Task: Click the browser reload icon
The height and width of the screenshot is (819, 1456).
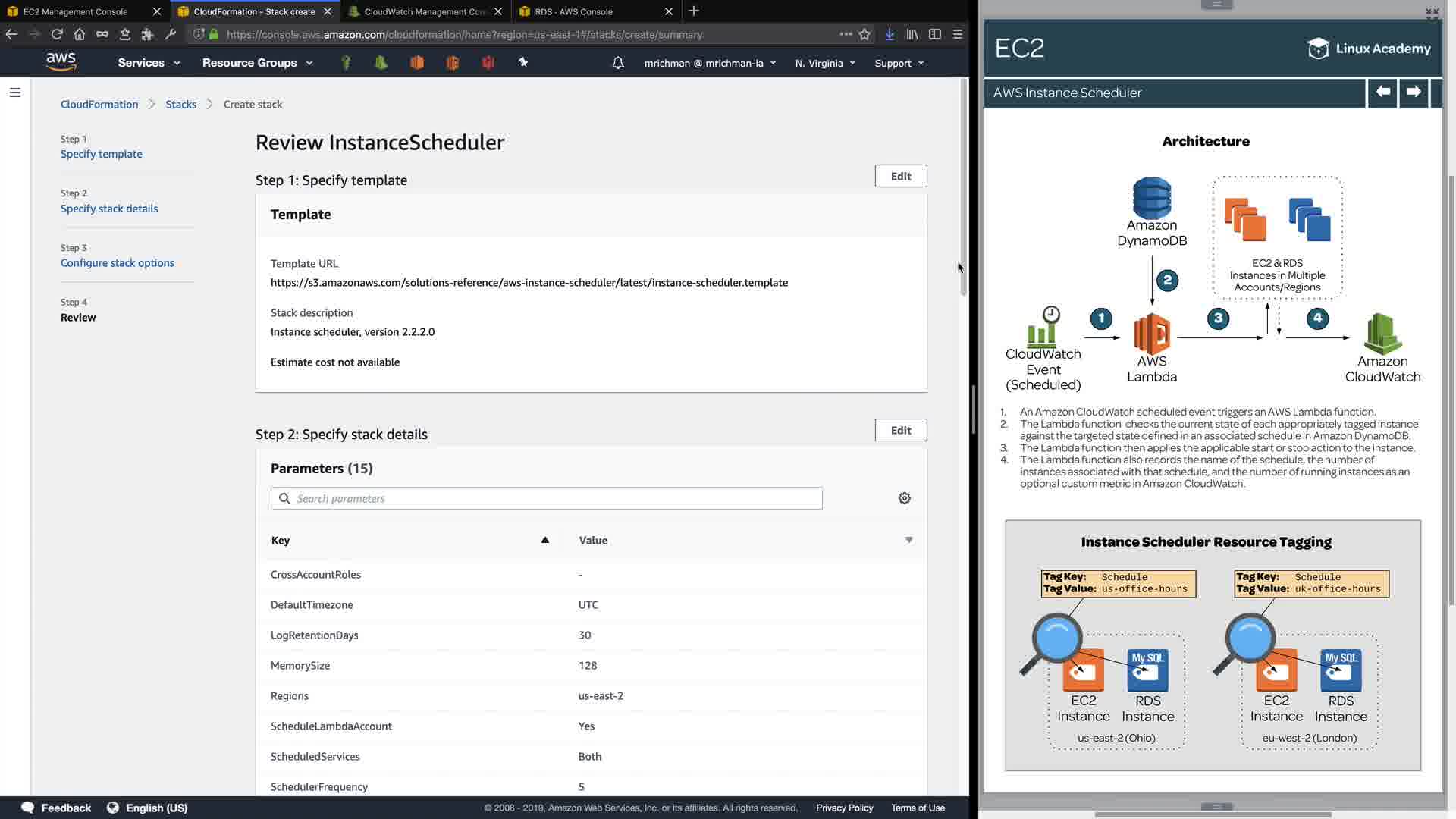Action: tap(57, 34)
